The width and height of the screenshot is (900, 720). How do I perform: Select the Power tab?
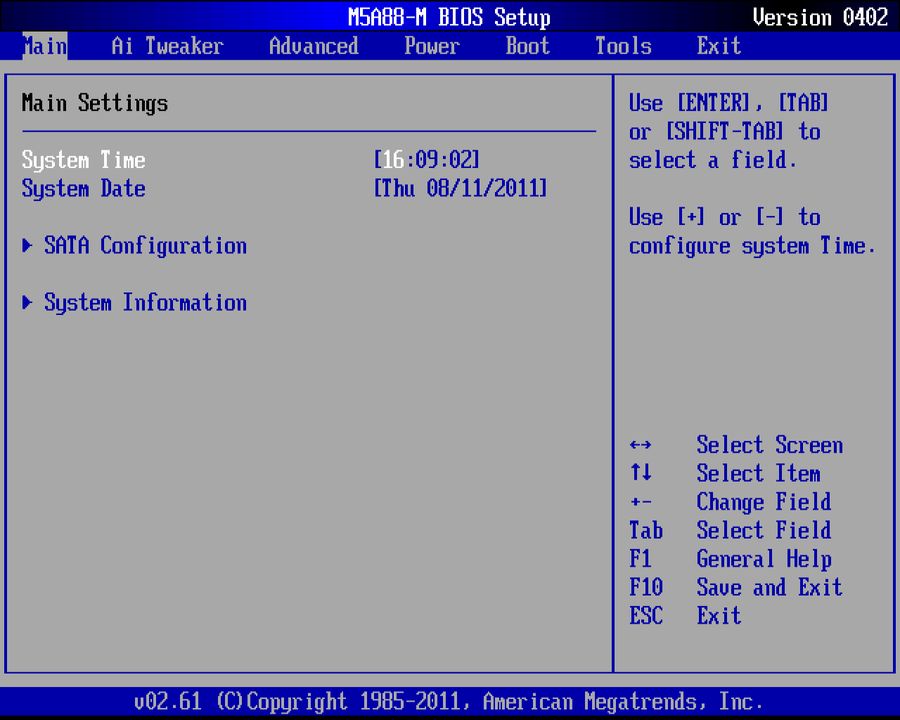pyautogui.click(x=432, y=46)
